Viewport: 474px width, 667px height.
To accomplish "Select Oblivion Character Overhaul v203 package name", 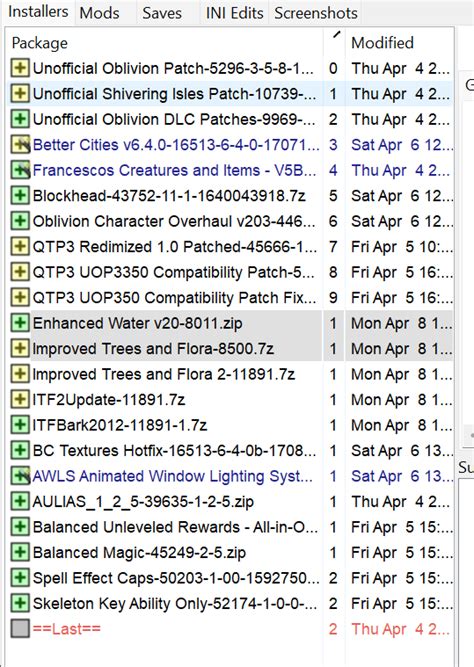I will [x=174, y=221].
